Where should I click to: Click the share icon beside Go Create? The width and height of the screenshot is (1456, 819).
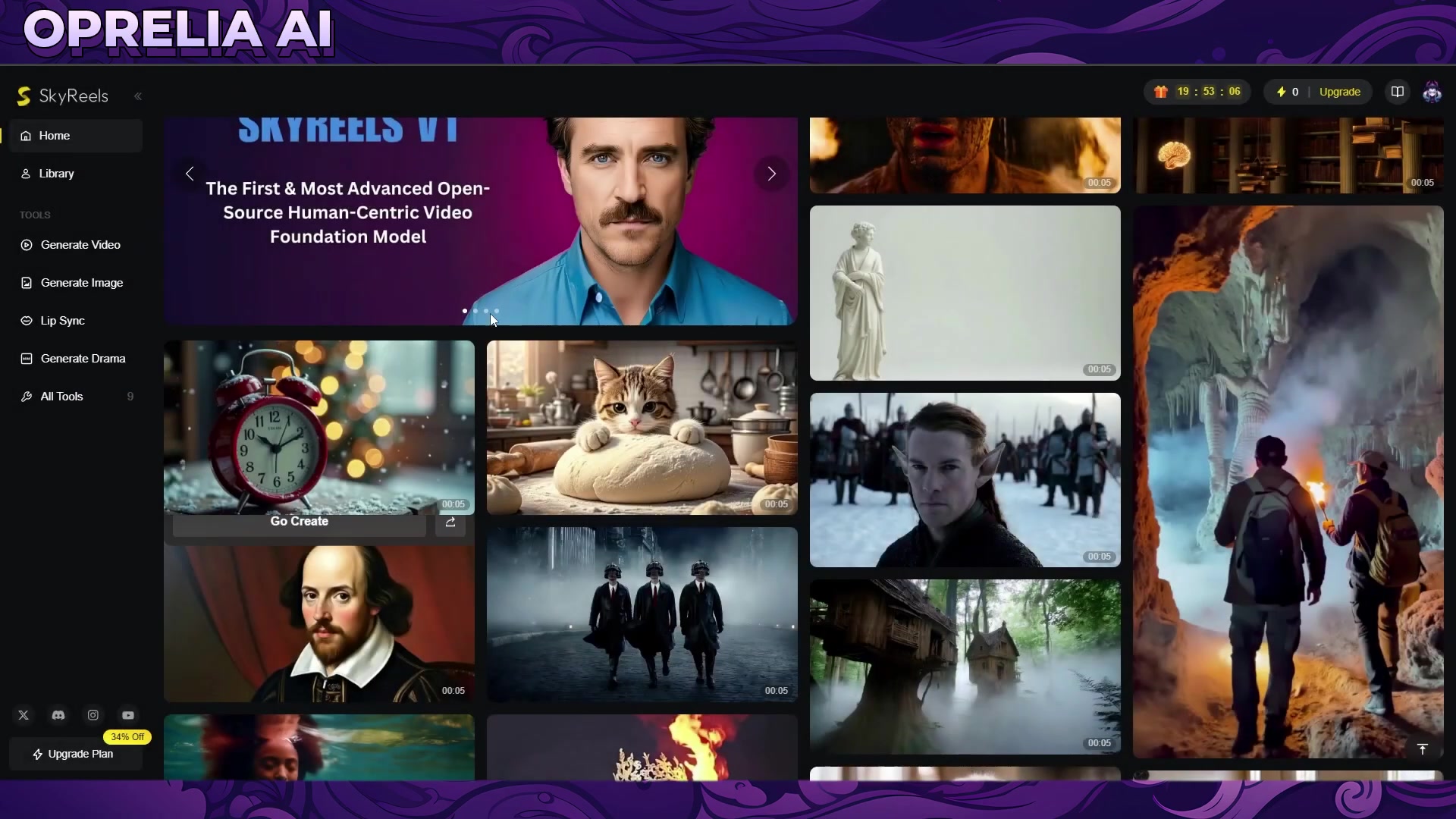[x=450, y=522]
